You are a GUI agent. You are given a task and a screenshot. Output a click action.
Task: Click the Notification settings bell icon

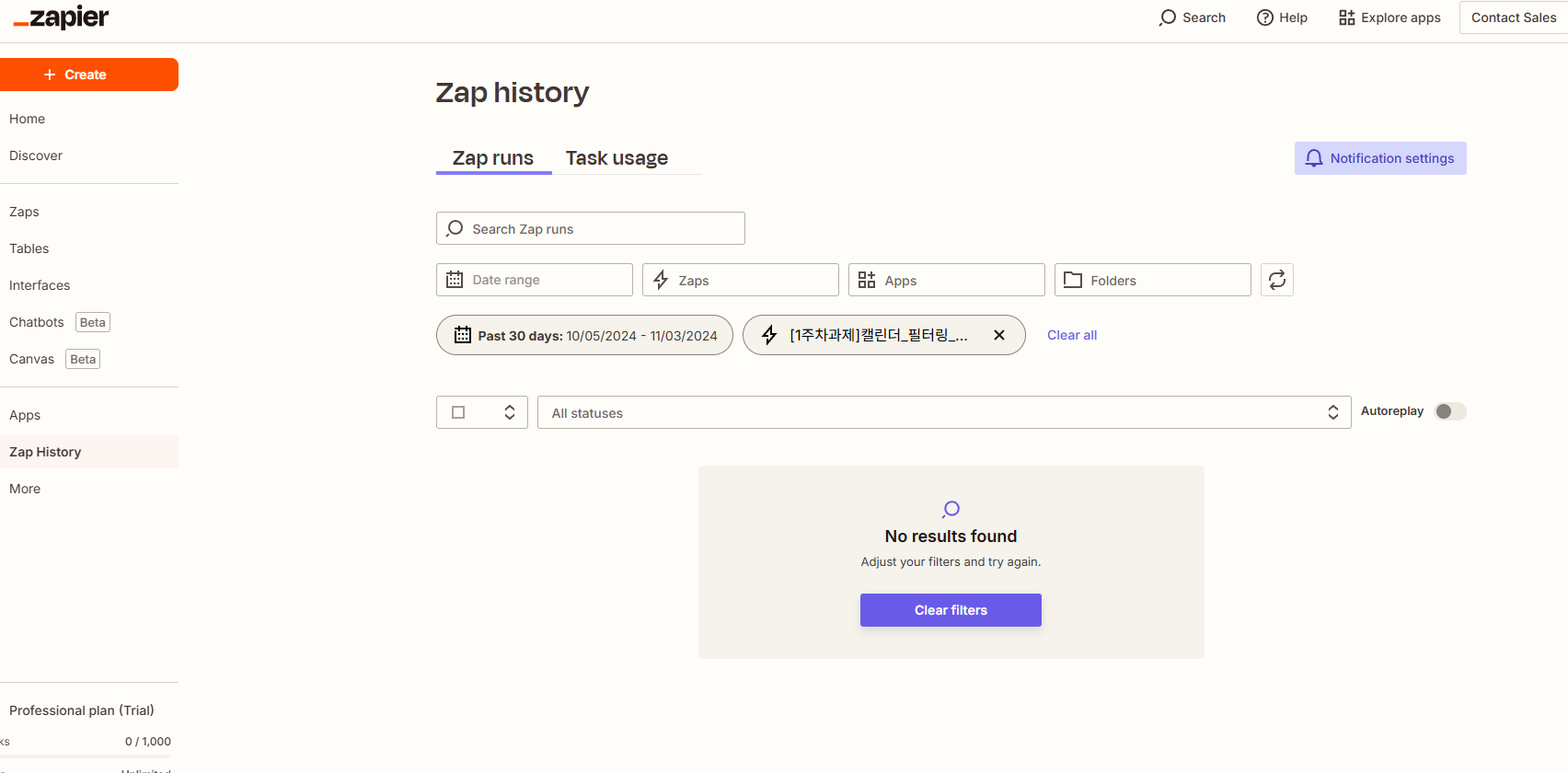click(1314, 158)
